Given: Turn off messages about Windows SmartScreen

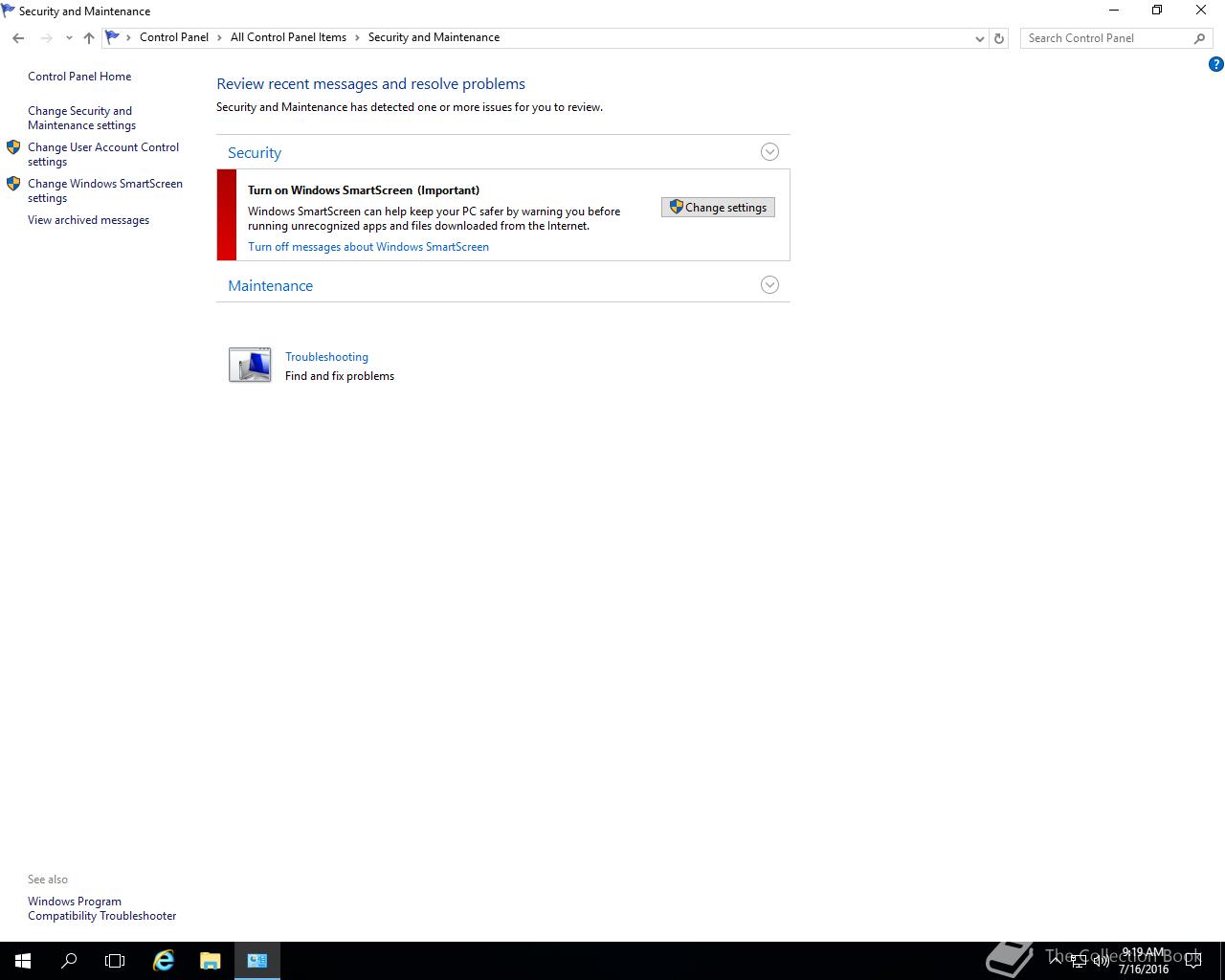Looking at the screenshot, I should coord(368,247).
